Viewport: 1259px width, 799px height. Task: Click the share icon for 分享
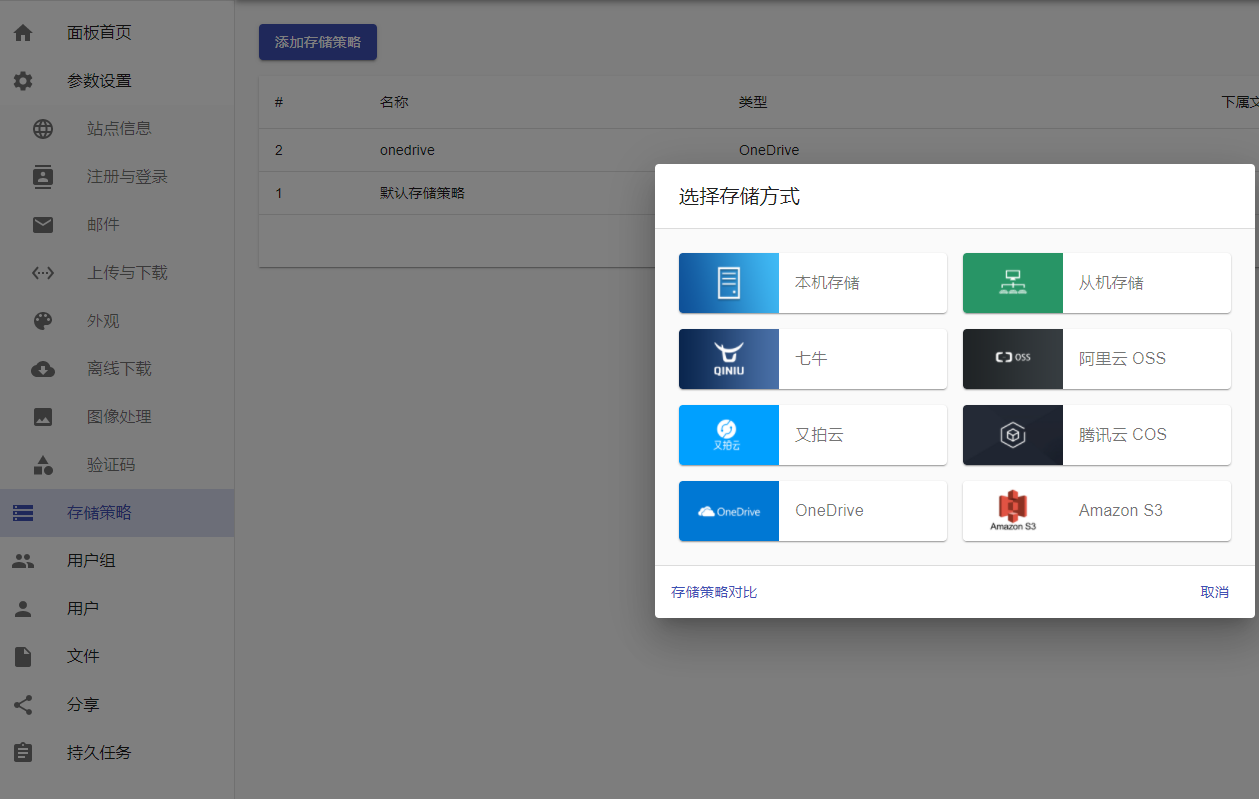coord(23,705)
